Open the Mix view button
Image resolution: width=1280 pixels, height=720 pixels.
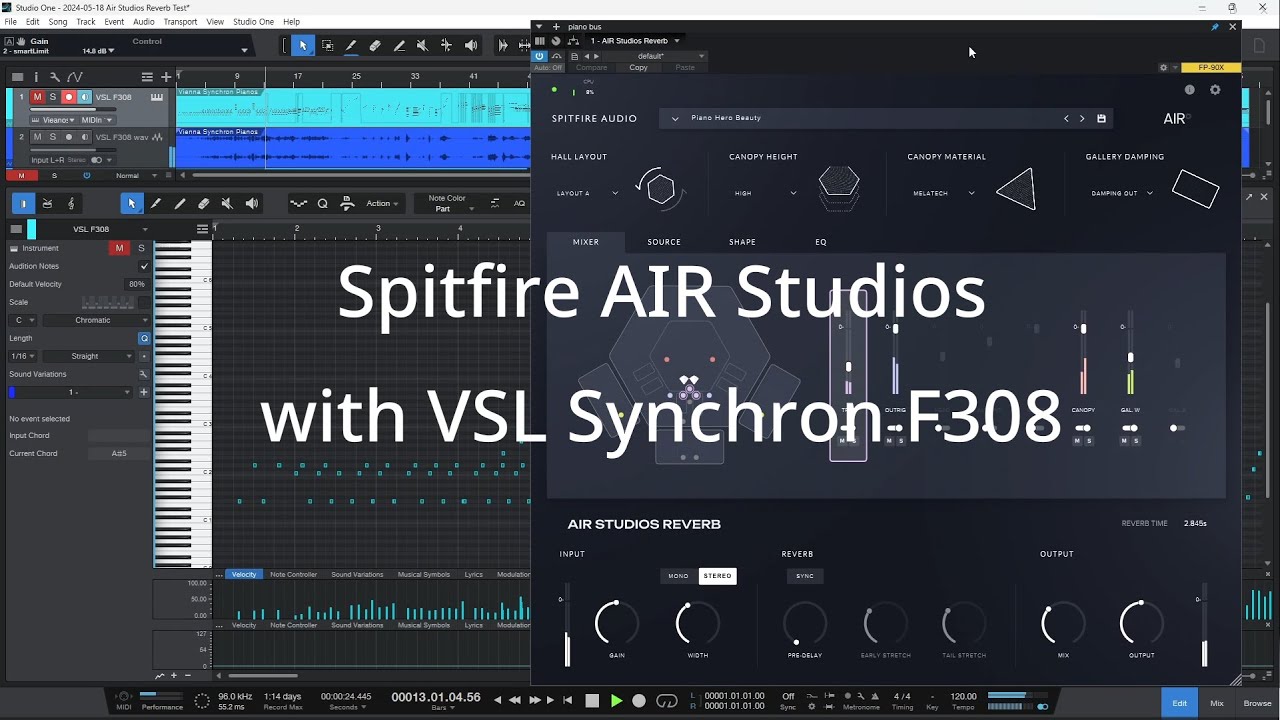[x=1217, y=703]
